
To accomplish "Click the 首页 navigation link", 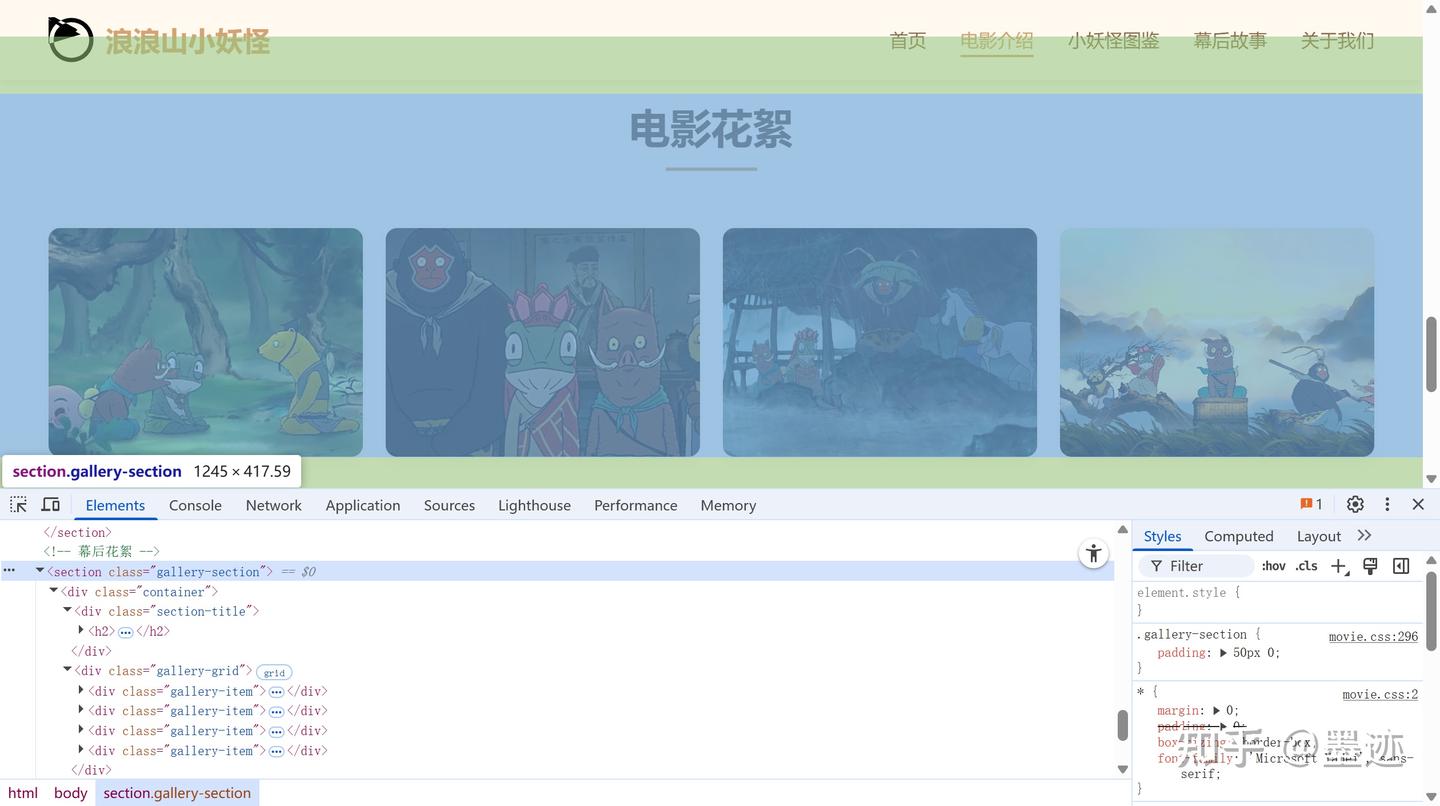I will click(x=907, y=41).
